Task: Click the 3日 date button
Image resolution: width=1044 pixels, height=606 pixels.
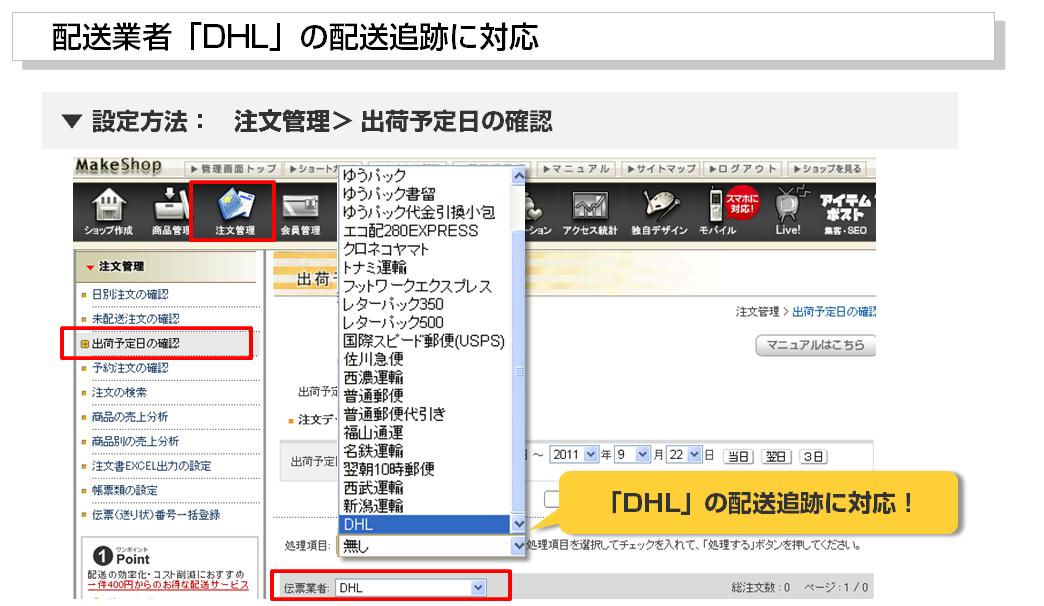Action: tap(813, 457)
